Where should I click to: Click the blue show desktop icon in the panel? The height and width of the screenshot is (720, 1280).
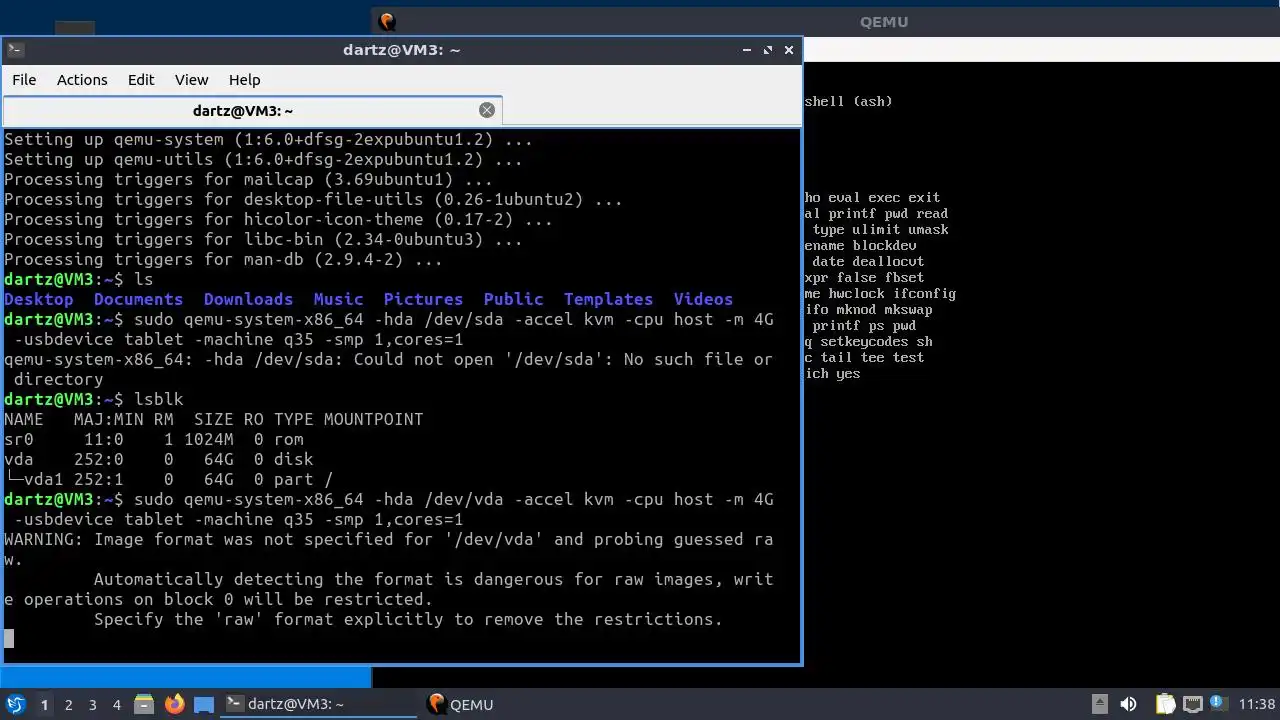point(204,704)
